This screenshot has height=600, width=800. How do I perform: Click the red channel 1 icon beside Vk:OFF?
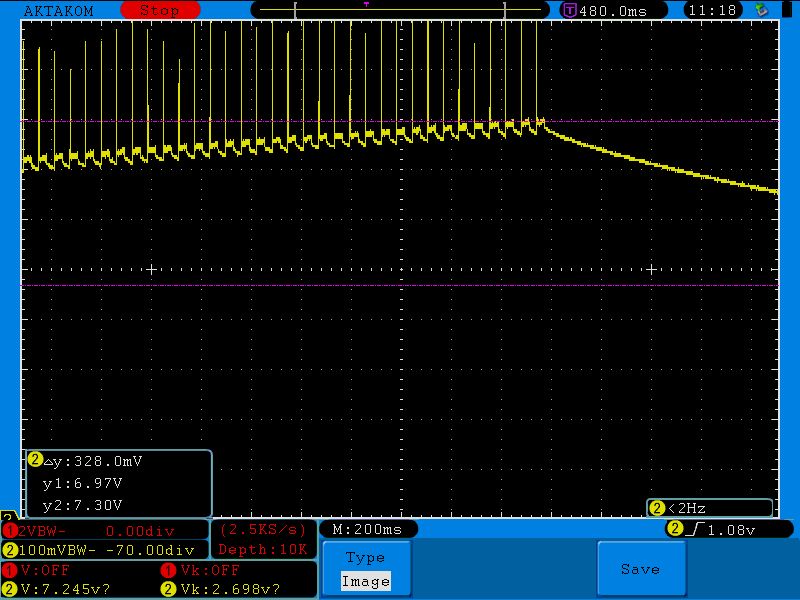(168, 570)
